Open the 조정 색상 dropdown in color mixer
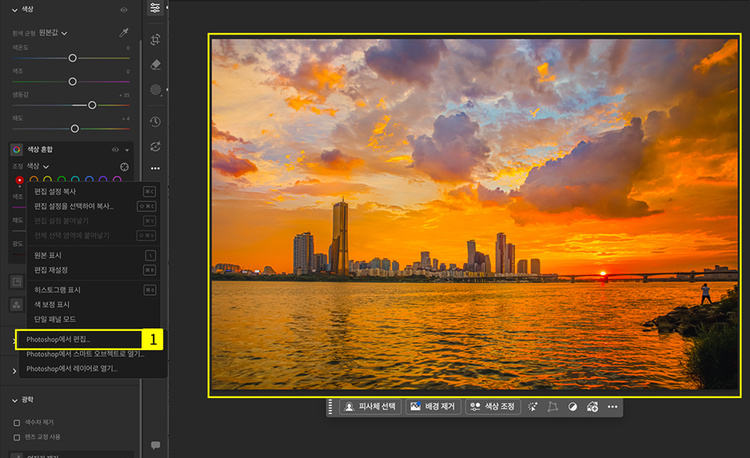Image resolution: width=750 pixels, height=458 pixels. [37, 166]
